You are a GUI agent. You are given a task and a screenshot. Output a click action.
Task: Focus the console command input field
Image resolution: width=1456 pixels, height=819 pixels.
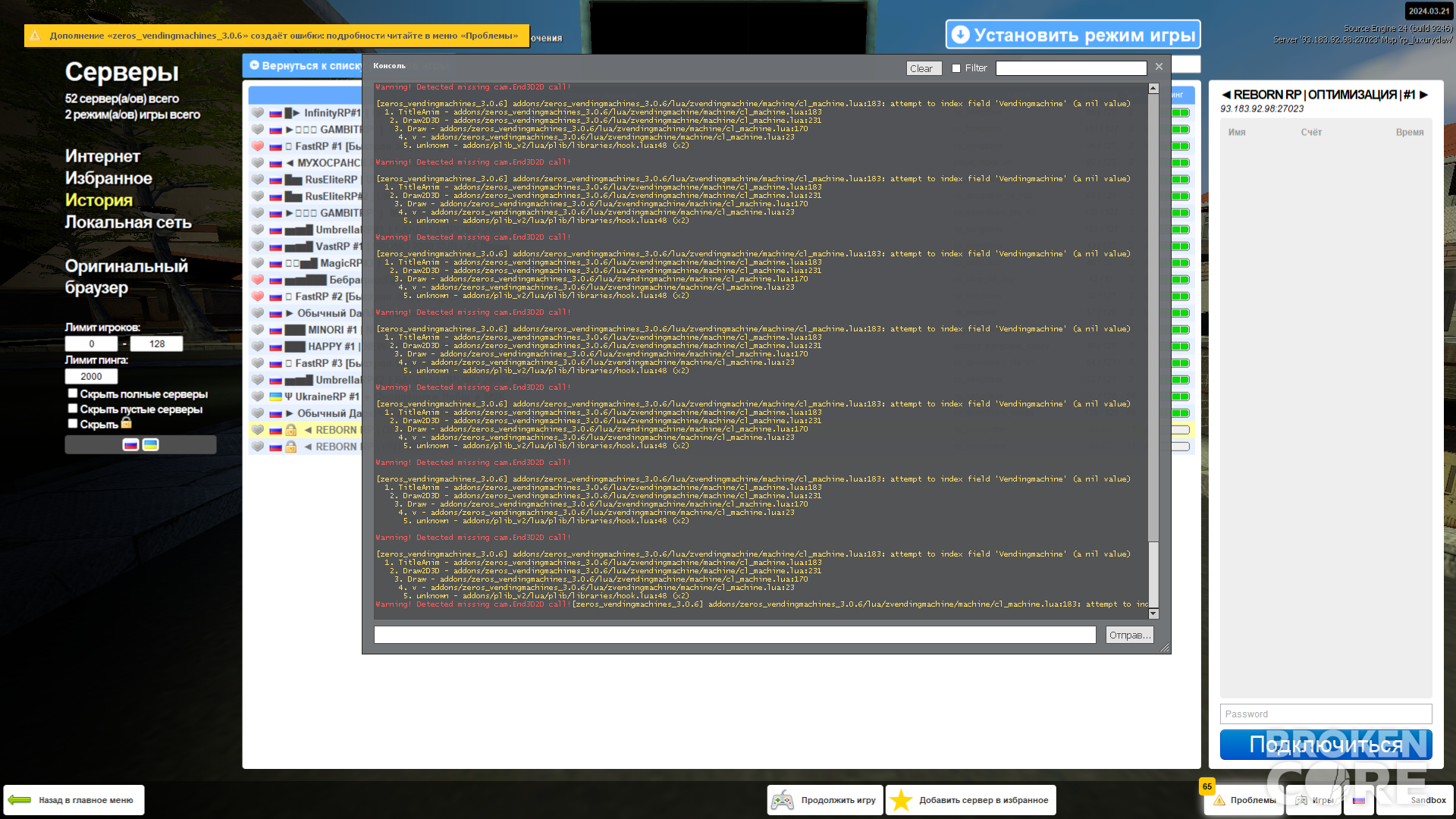tap(735, 635)
